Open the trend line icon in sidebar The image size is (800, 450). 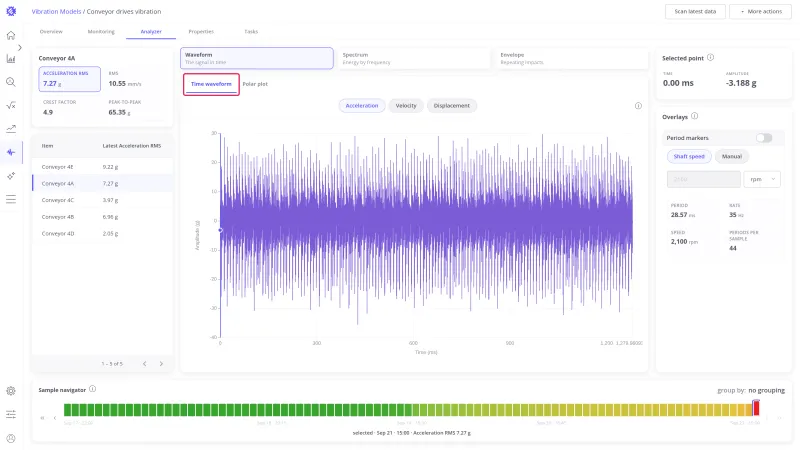pyautogui.click(x=11, y=129)
